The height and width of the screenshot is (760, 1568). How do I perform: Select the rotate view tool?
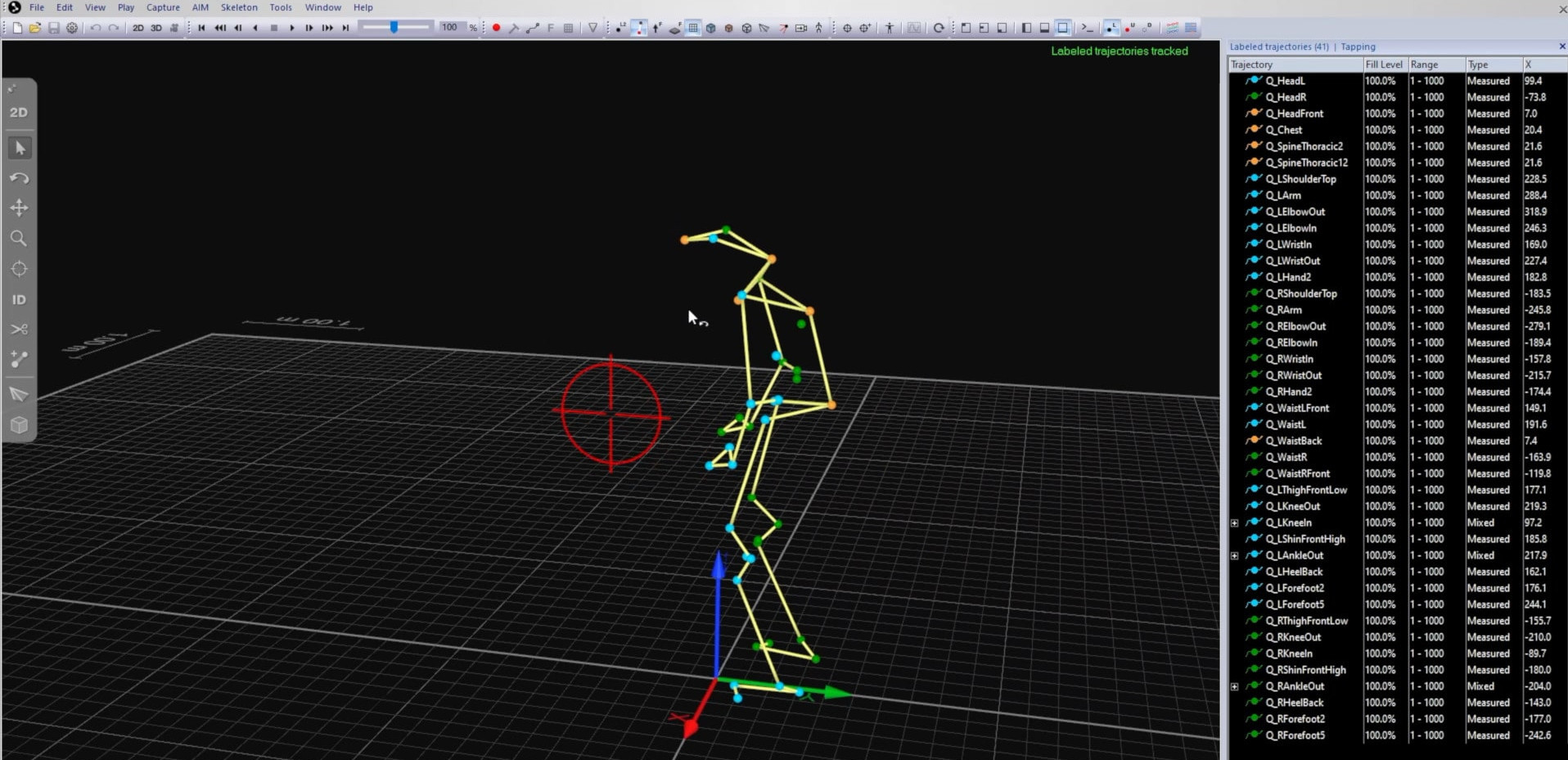pos(19,178)
